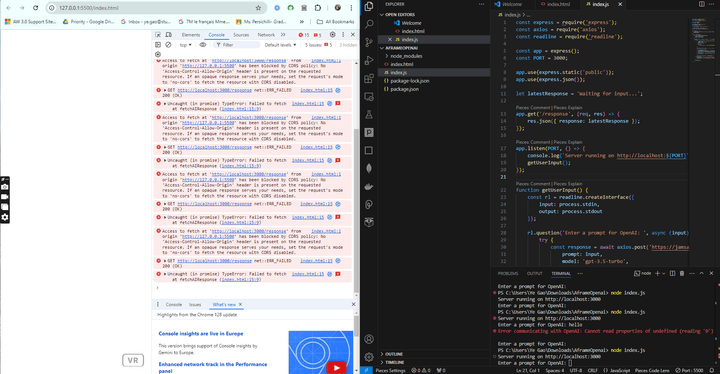Close the What's new drawer tab
Image resolution: width=720 pixels, height=374 pixels.
click(240, 305)
